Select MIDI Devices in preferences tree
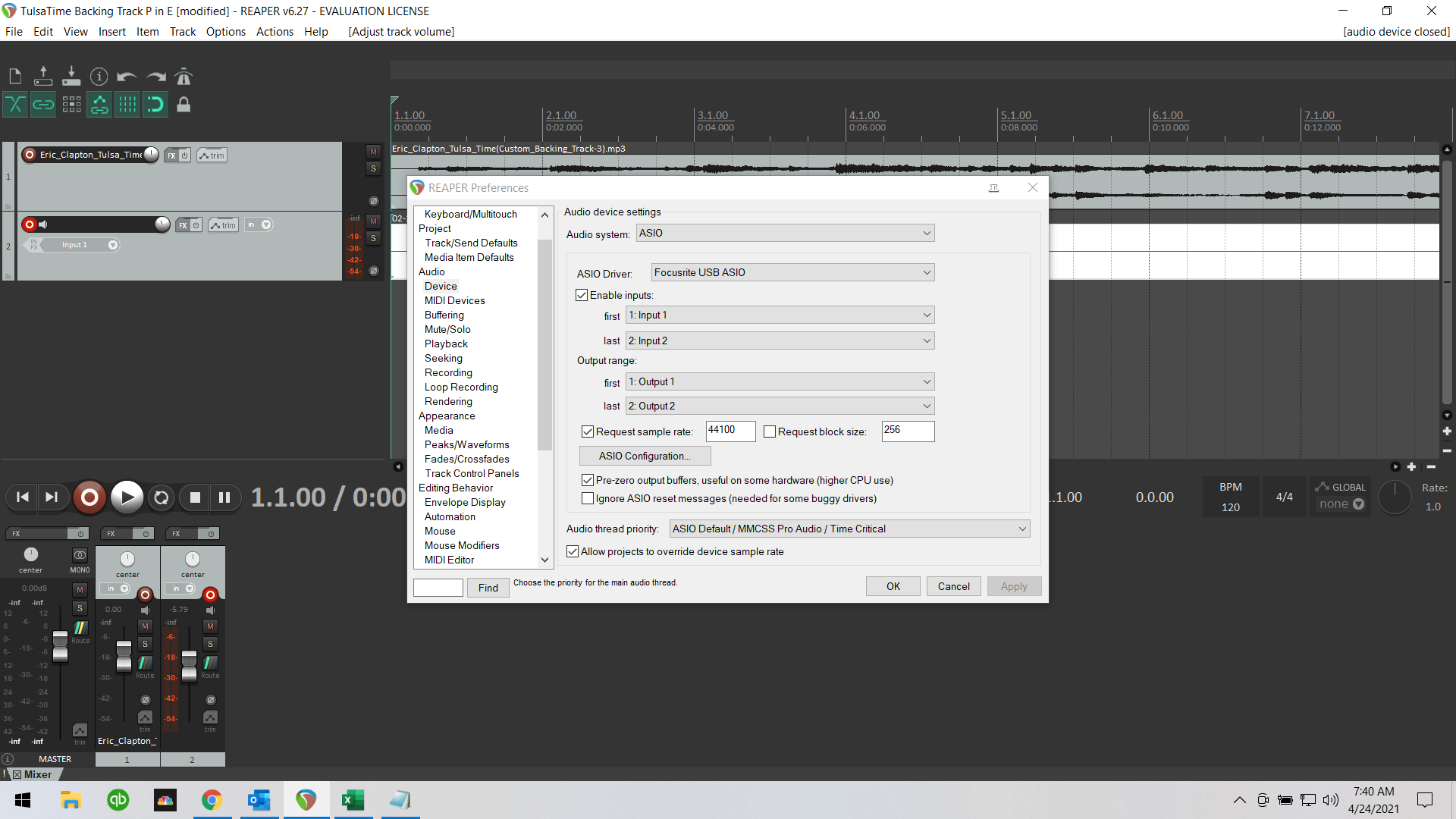This screenshot has height=819, width=1456. [x=454, y=300]
